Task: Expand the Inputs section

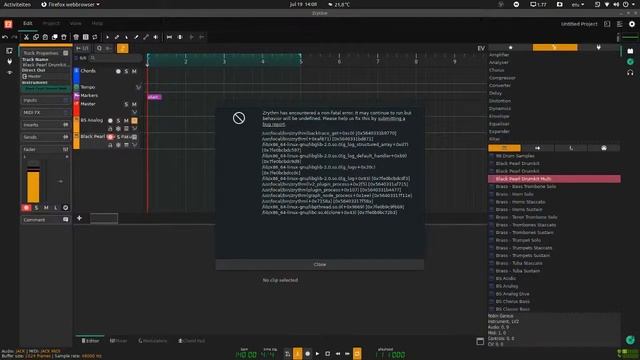Action: [x=45, y=100]
